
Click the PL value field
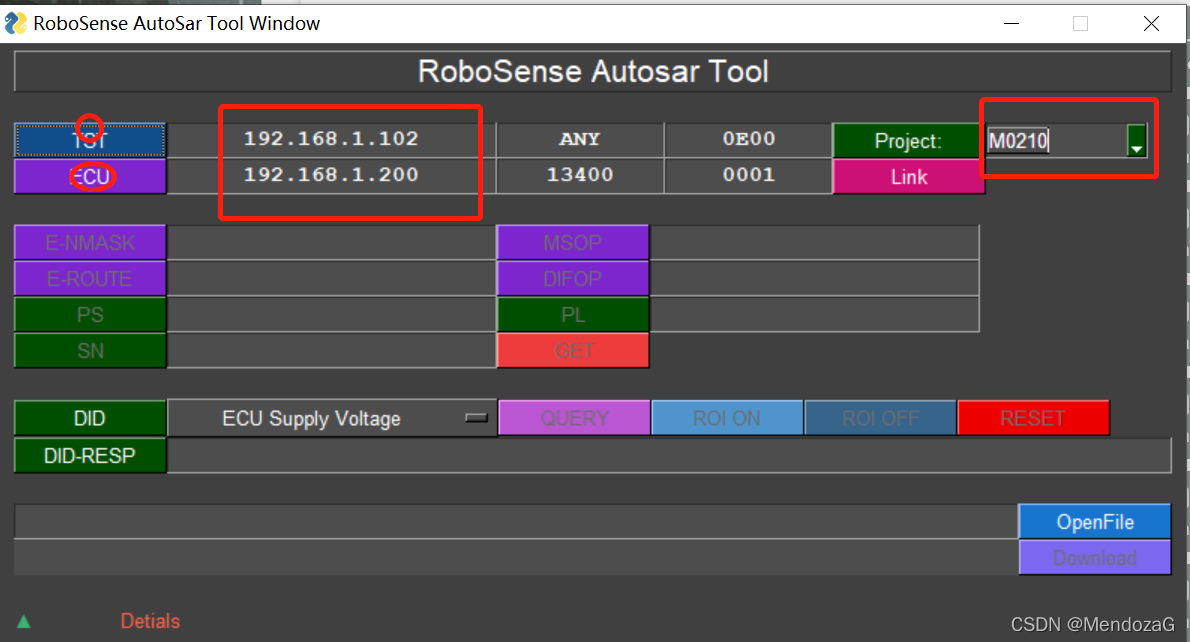click(814, 315)
